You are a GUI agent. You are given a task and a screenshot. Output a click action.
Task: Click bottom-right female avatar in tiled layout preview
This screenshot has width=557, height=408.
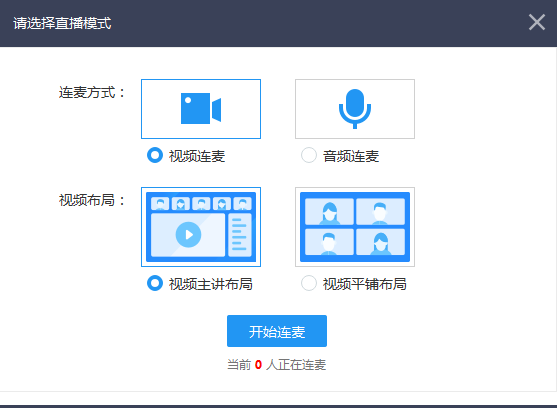[380, 242]
